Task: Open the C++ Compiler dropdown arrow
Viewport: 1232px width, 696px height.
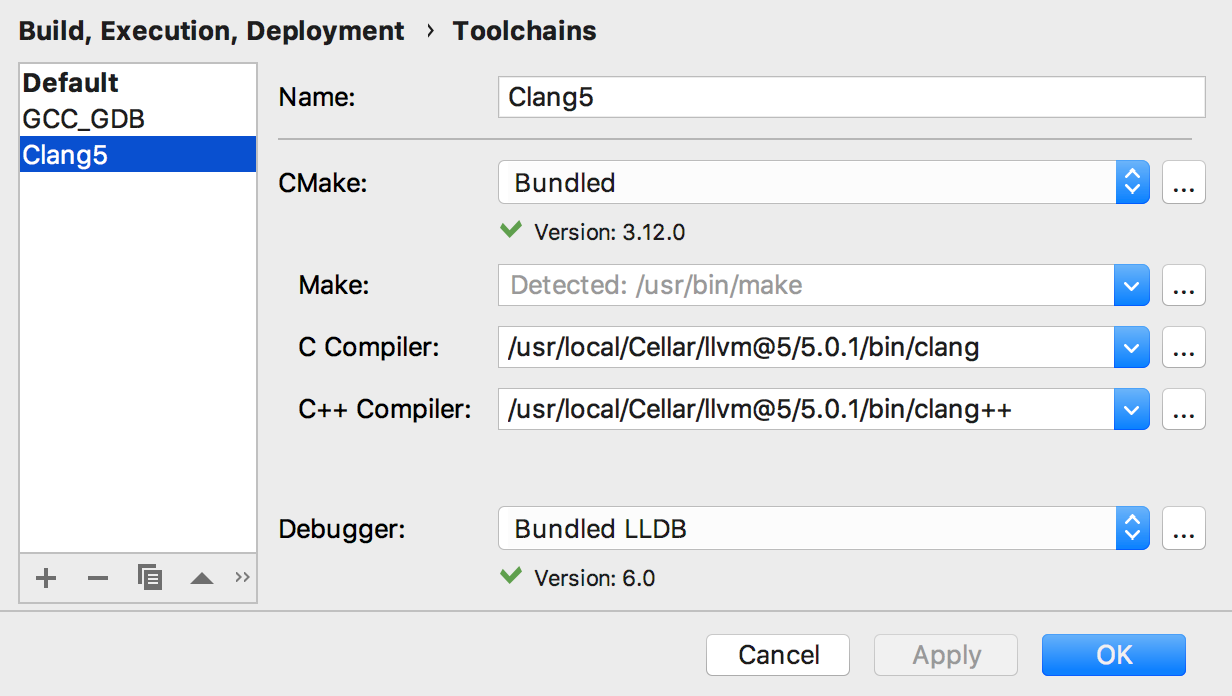Action: click(x=1131, y=409)
